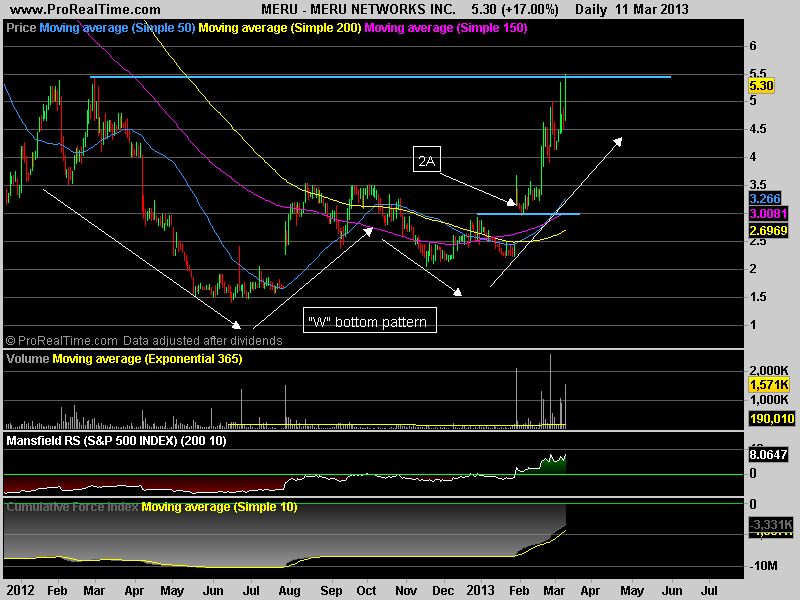This screenshot has width=800, height=600.
Task: Select the 8.0647 Mansfield RS value
Action: [768, 455]
